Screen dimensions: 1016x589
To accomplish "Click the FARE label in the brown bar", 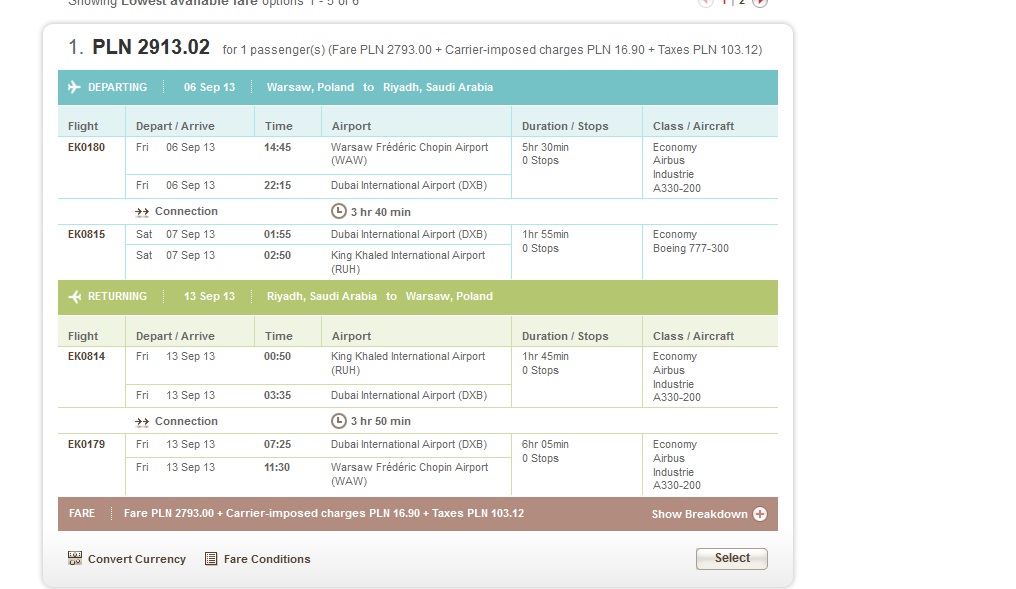I will tap(82, 513).
